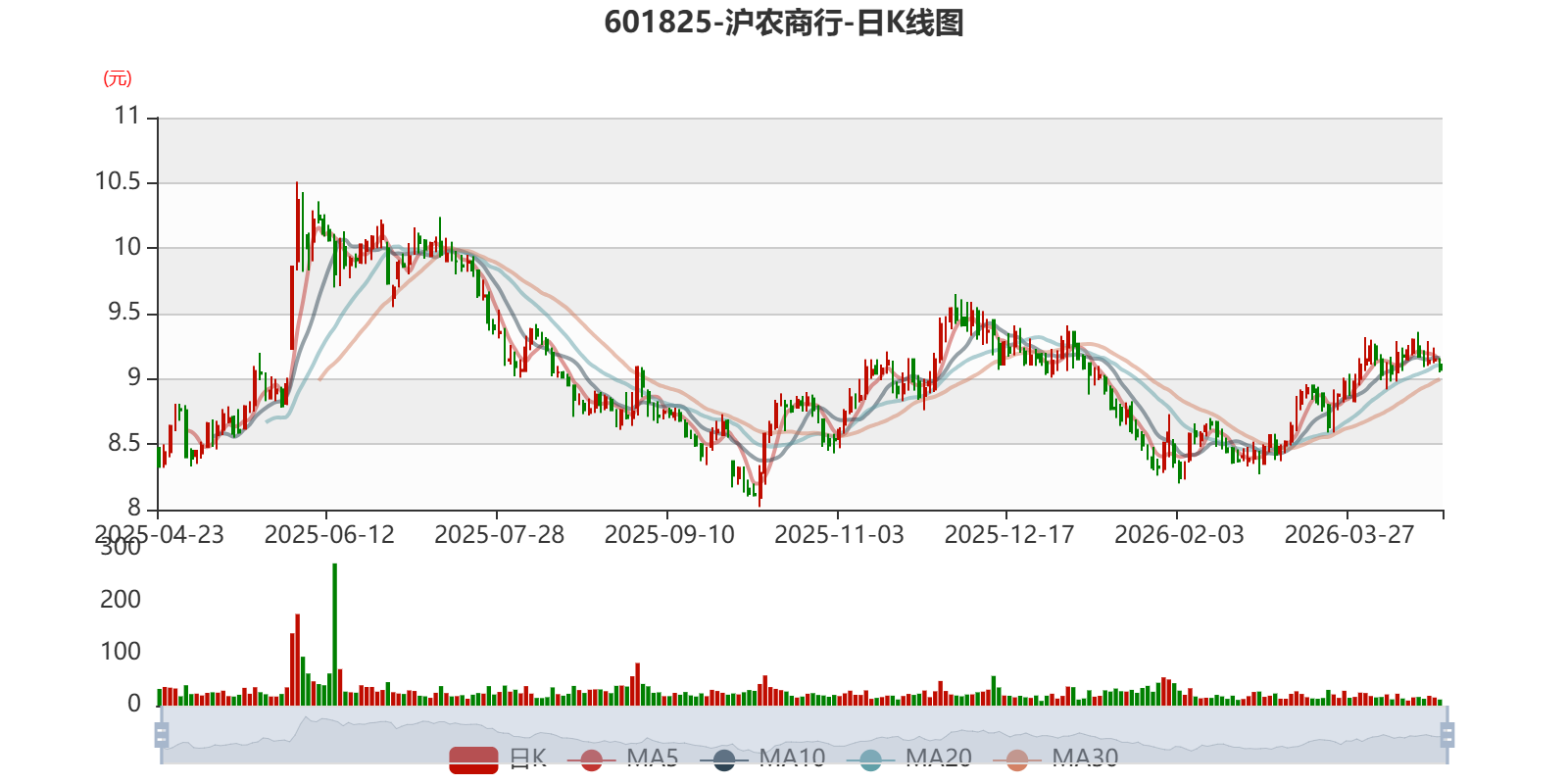The width and height of the screenshot is (1568, 784).
Task: Click the right data zoom slider handle
Action: point(1447,735)
